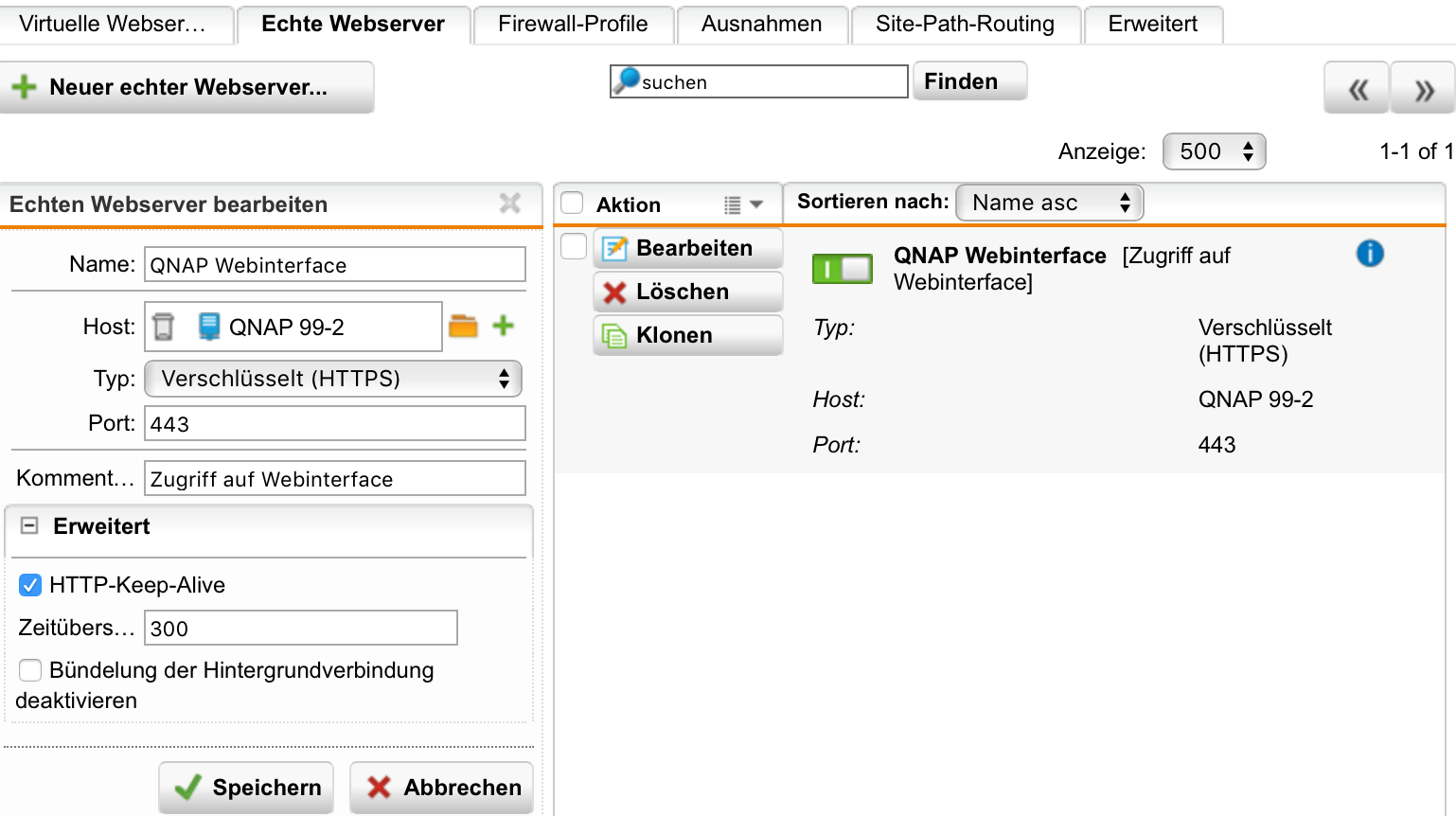Click the trash icon in Host field
Viewport: 1456px width, 816px height.
tap(164, 327)
